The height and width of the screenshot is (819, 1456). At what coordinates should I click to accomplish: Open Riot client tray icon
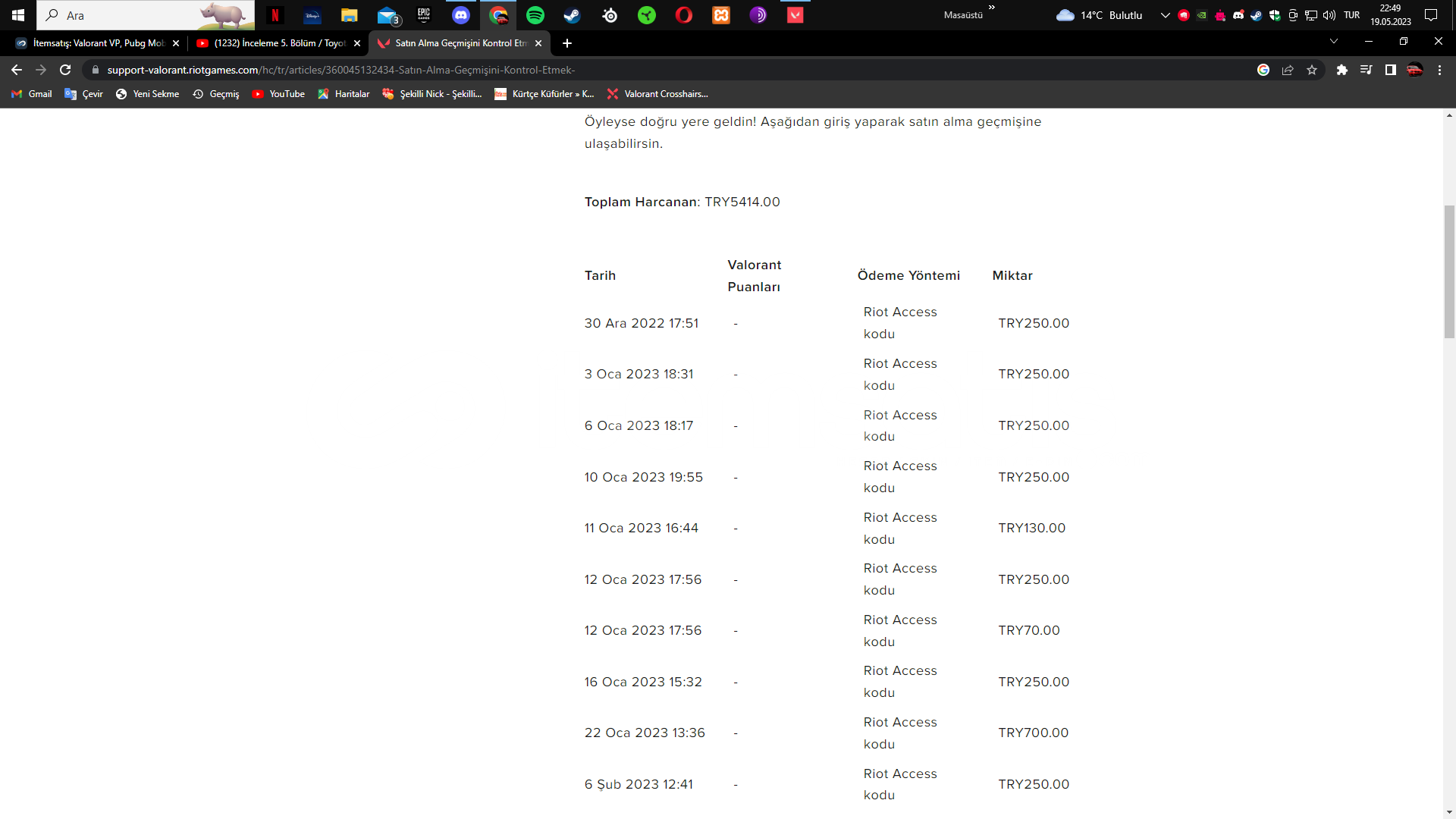pyautogui.click(x=1184, y=15)
